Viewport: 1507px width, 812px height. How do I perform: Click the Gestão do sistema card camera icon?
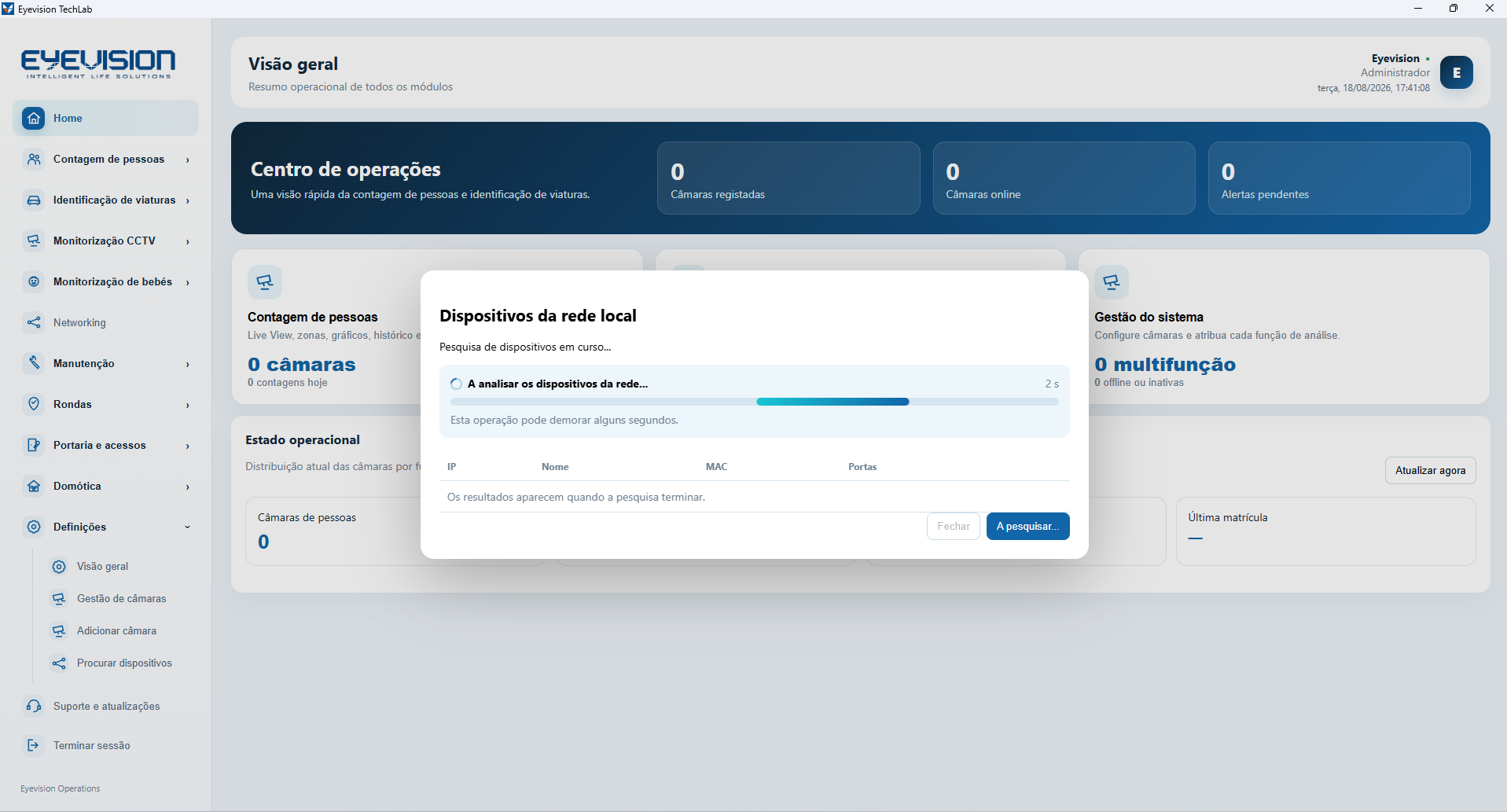(x=1112, y=281)
